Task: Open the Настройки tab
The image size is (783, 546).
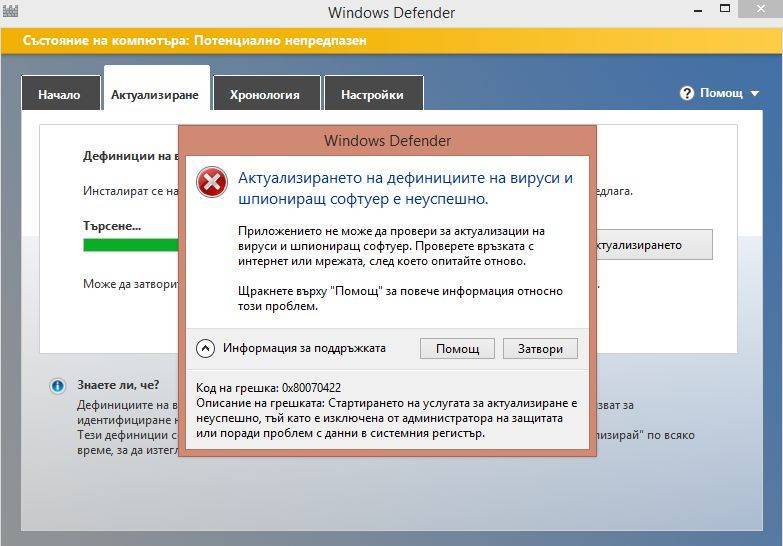Action: pyautogui.click(x=374, y=93)
